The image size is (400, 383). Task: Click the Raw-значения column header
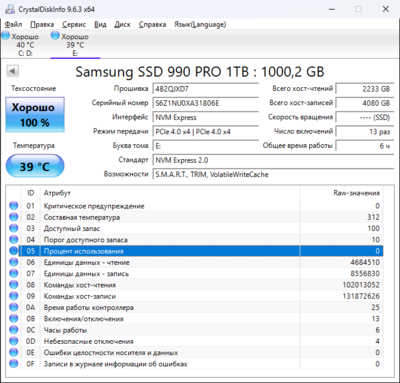click(341, 193)
